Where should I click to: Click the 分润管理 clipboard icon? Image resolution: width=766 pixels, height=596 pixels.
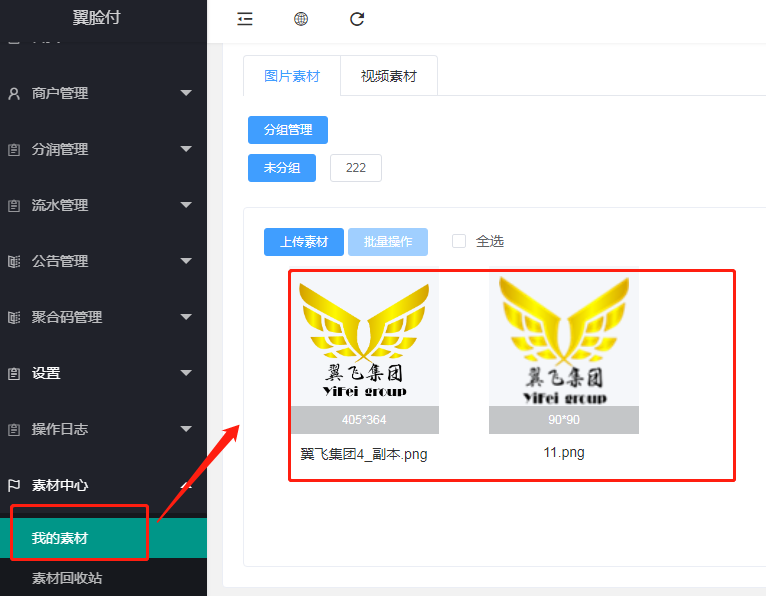[14, 149]
